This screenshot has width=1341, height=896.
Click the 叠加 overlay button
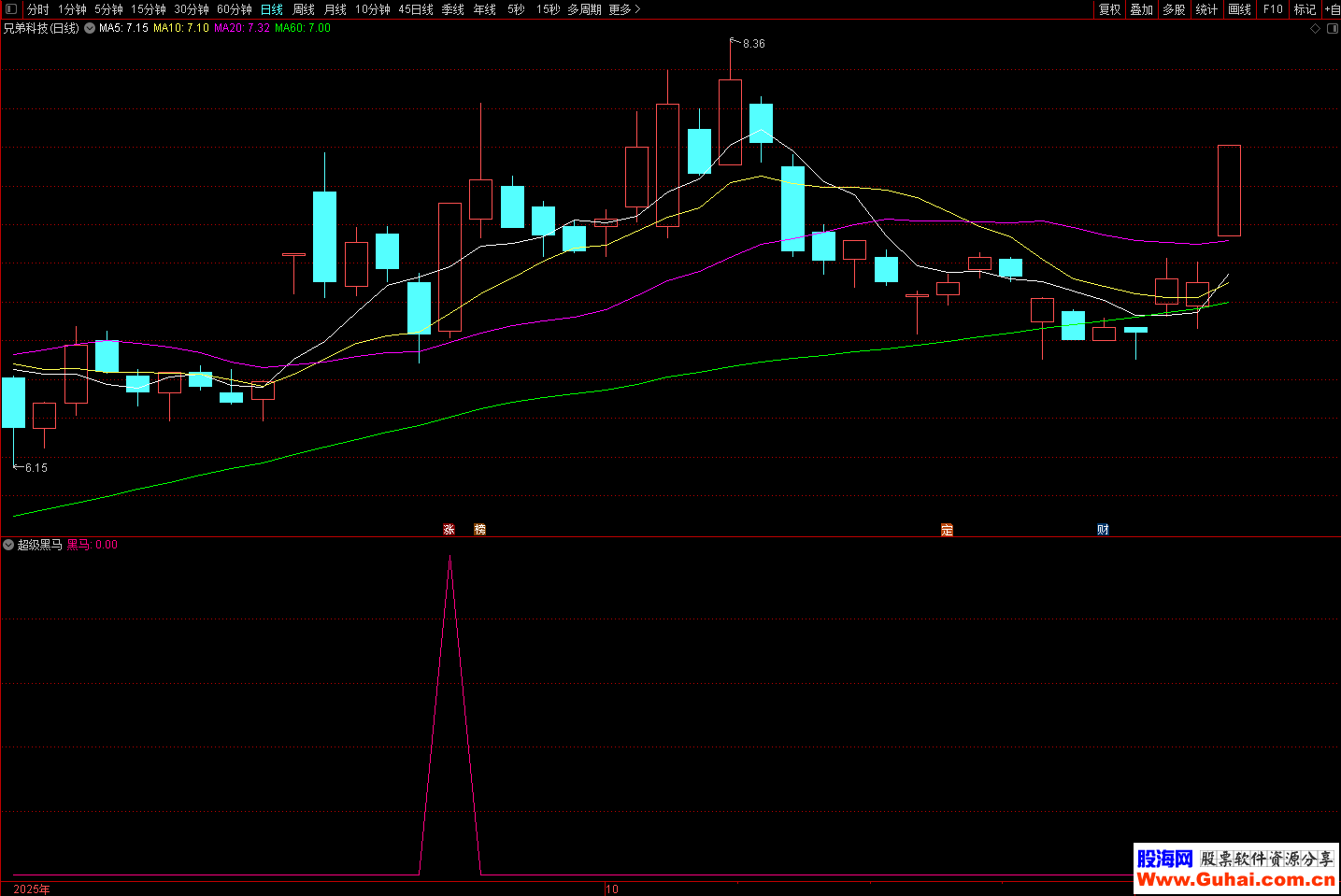pyautogui.click(x=1141, y=9)
